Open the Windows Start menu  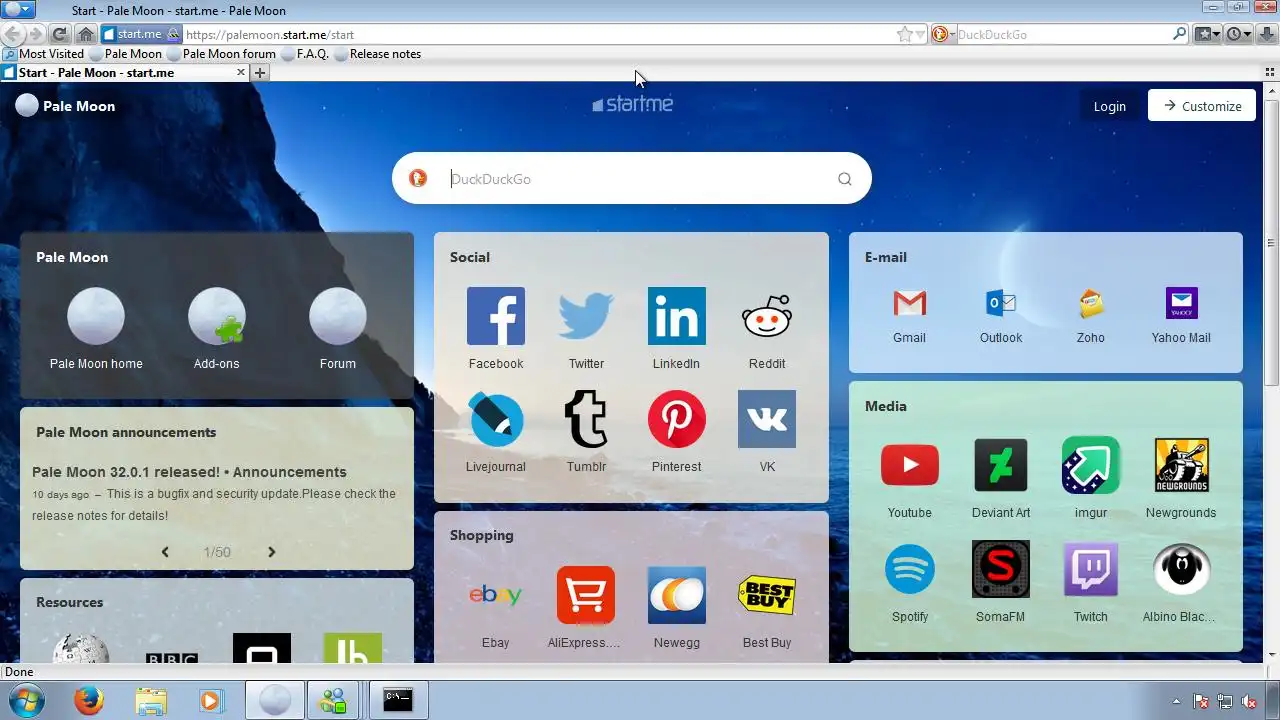coord(26,700)
